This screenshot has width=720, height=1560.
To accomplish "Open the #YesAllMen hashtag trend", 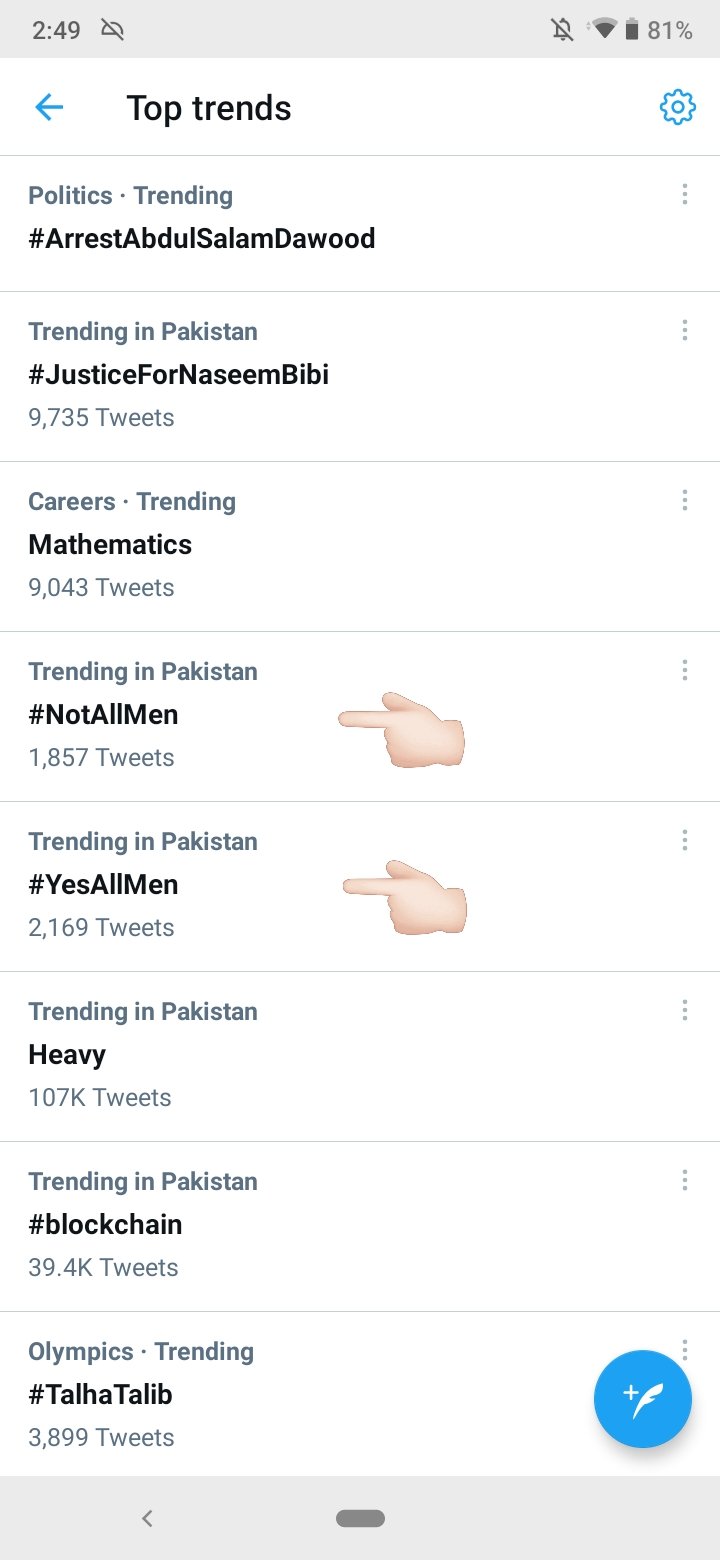I will pos(360,887).
